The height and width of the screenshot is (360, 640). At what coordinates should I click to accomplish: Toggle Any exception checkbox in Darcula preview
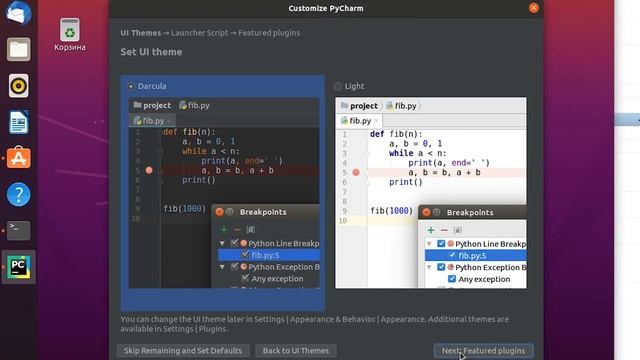(245, 279)
